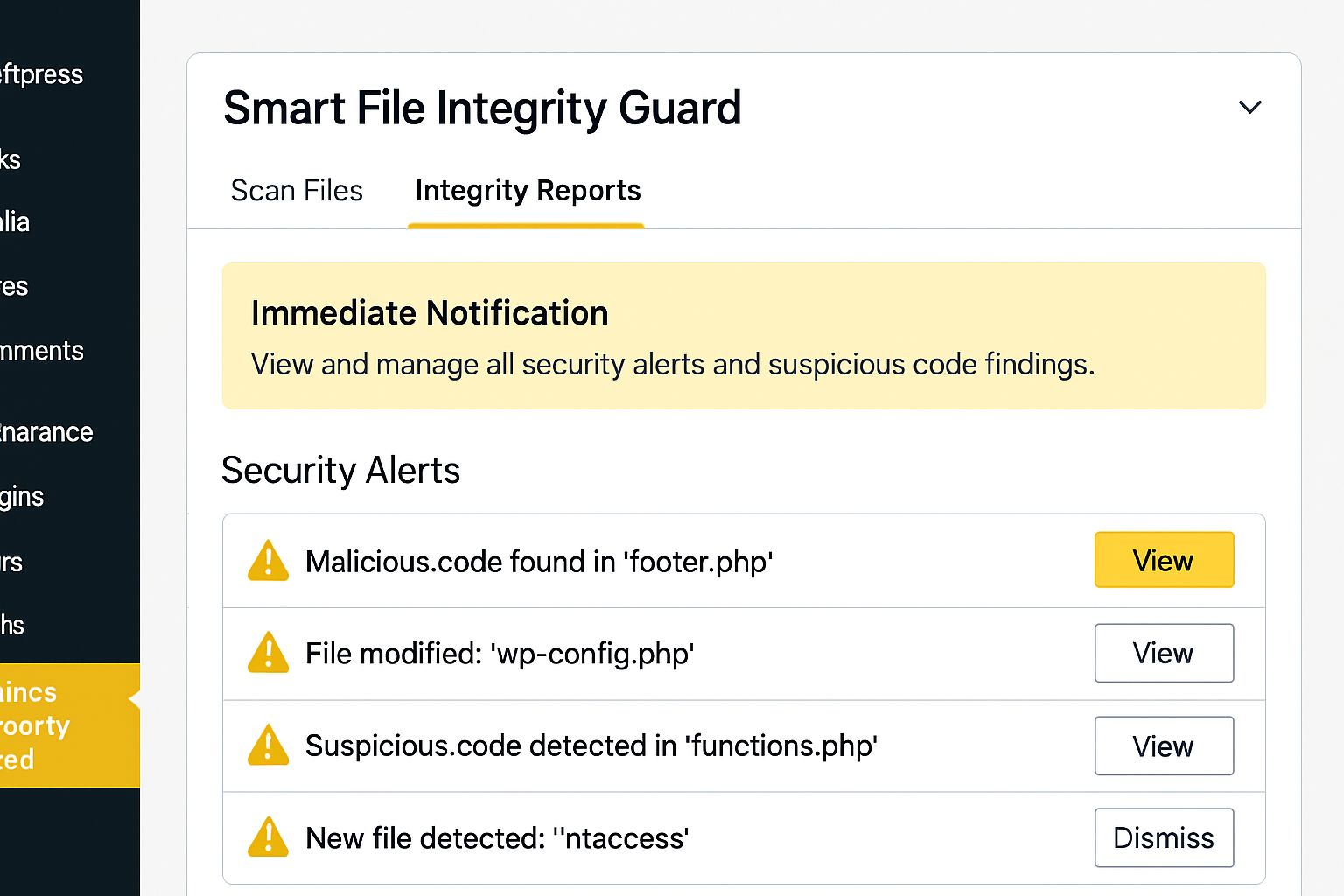Image resolution: width=1344 pixels, height=896 pixels.
Task: Switch to the Scan Files tab
Action: [297, 191]
